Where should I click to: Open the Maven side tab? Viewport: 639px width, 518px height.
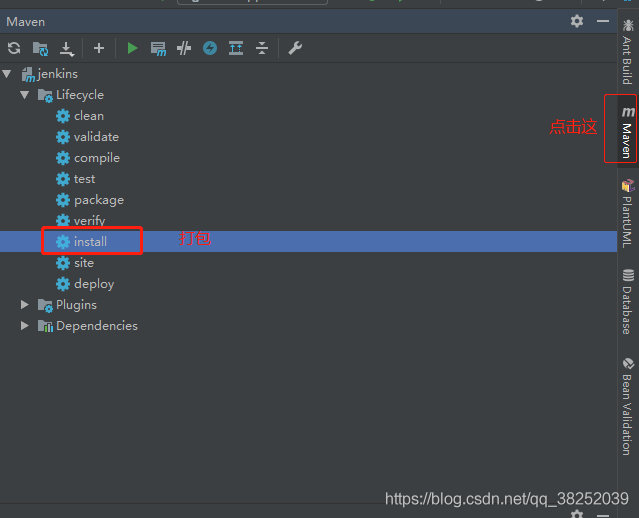pos(628,131)
